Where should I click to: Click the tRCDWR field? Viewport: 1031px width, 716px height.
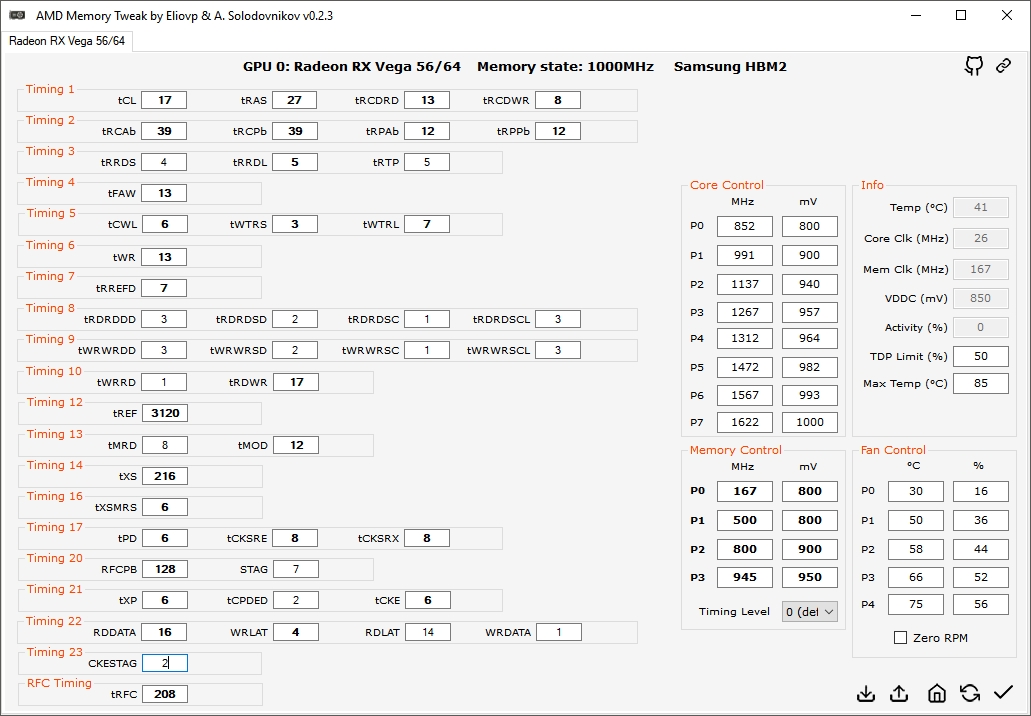558,100
